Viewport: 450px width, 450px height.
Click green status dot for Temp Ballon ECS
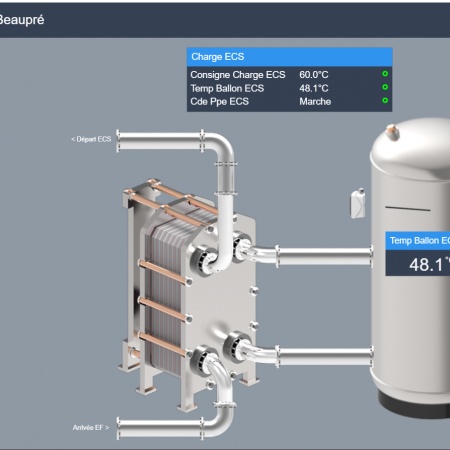[x=385, y=87]
